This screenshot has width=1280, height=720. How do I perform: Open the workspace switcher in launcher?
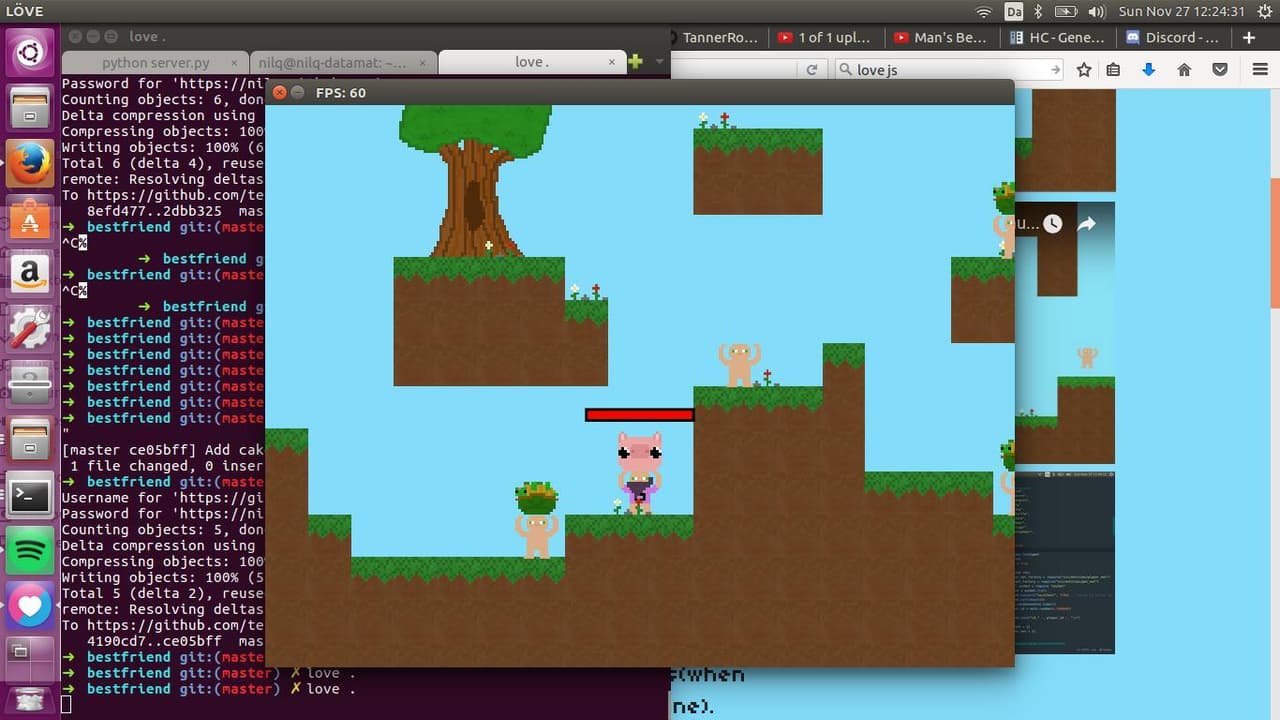point(30,659)
